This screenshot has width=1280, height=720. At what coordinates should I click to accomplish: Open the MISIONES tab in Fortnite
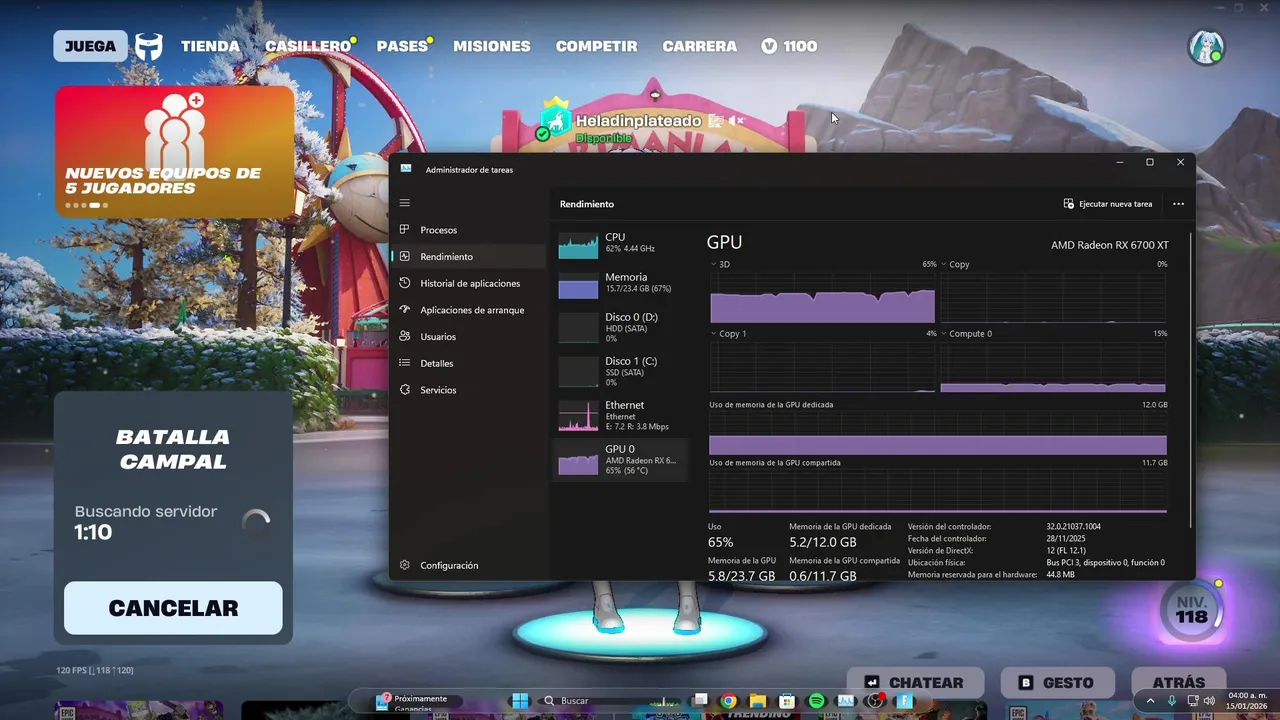492,46
